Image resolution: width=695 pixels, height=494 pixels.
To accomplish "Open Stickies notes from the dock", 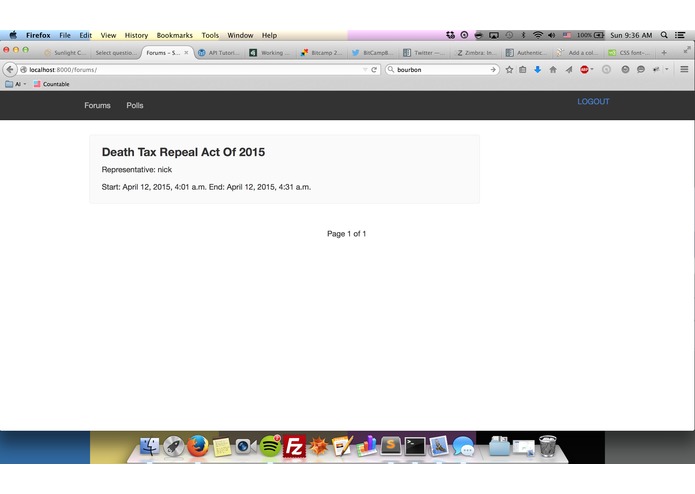I will [x=222, y=447].
